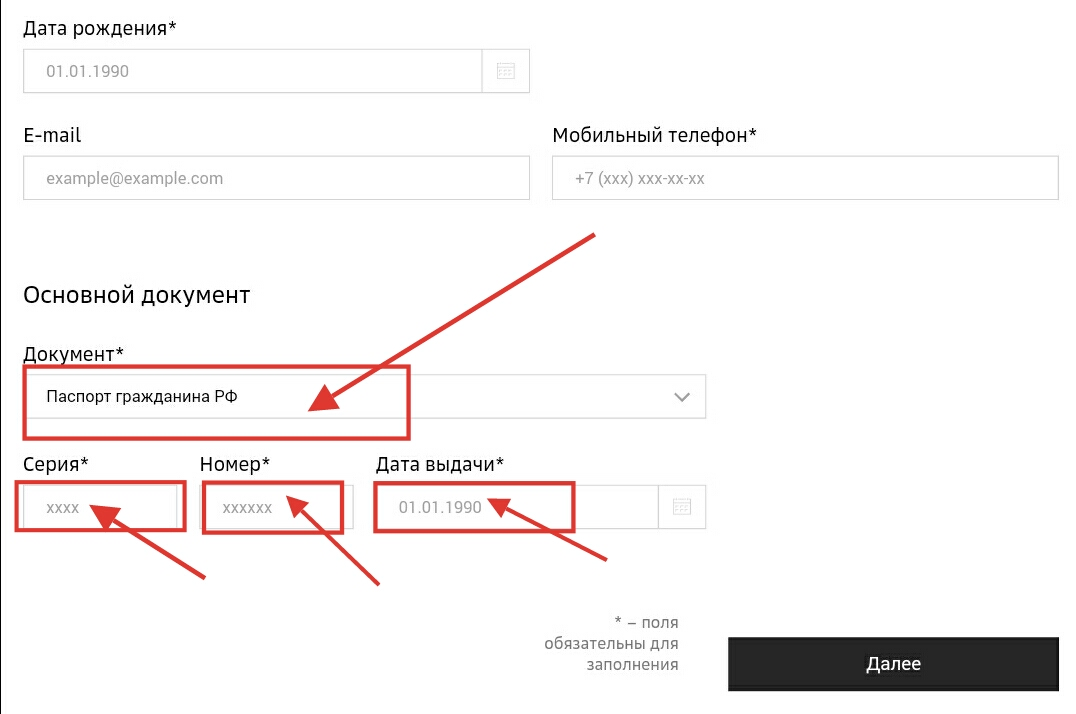Click the required fields footnote text
Screen dimensions: 1076x714
coord(612,643)
